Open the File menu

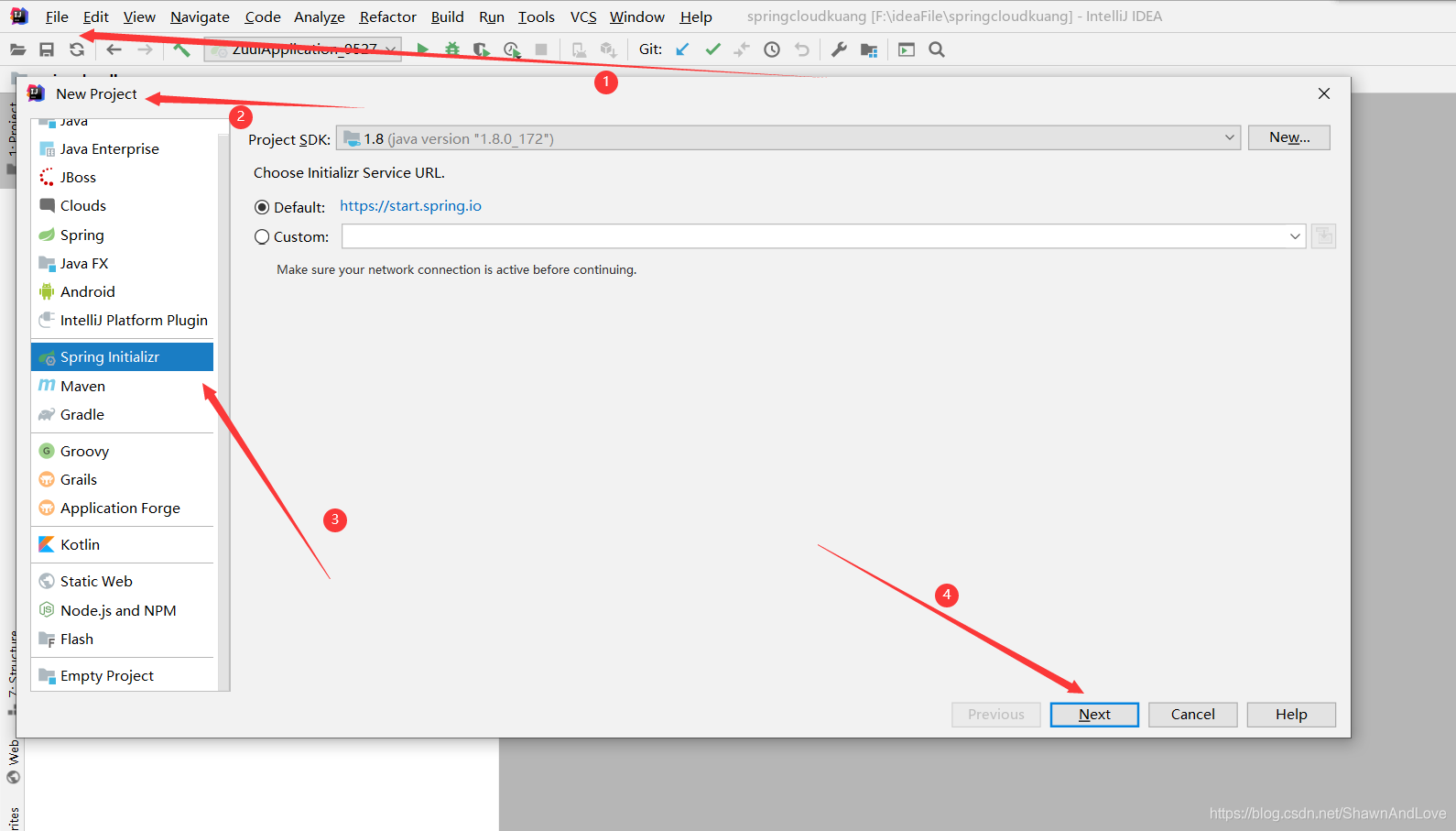tap(57, 16)
